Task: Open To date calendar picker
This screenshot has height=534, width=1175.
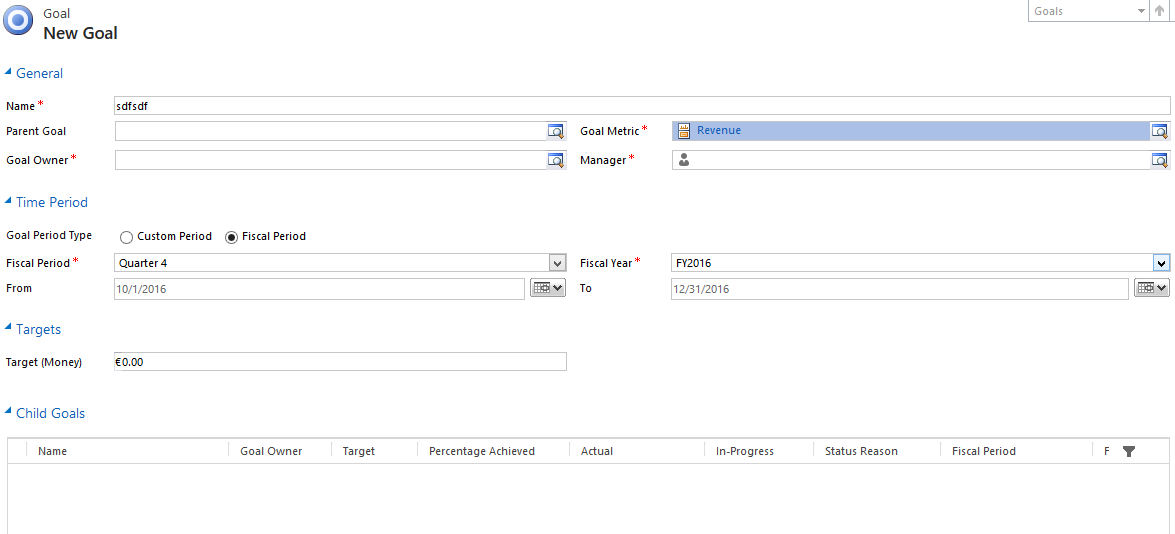Action: 1152,288
